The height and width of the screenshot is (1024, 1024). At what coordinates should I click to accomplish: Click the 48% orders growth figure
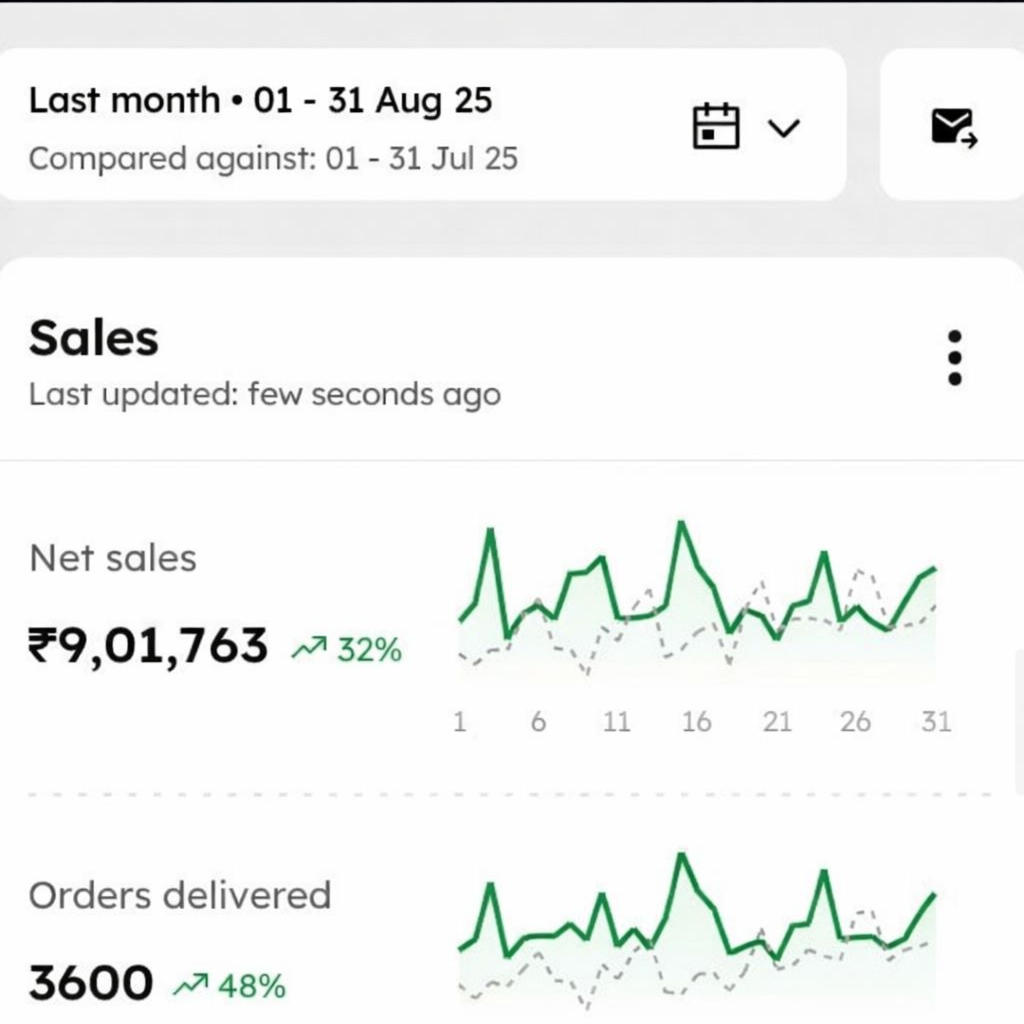[x=251, y=987]
